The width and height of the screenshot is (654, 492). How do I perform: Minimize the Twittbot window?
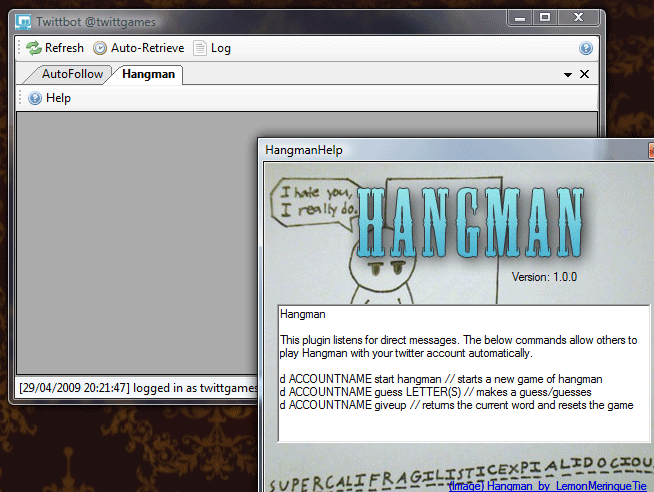click(x=519, y=17)
